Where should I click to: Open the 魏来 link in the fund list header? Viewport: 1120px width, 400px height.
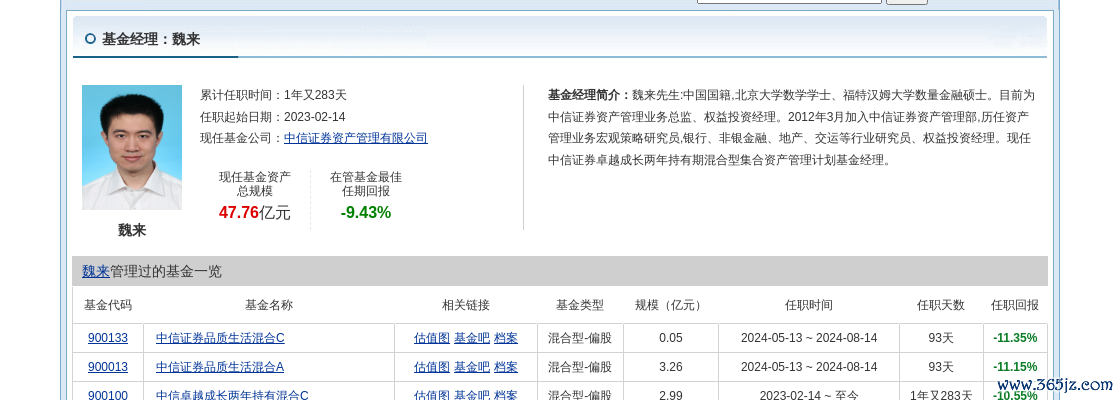click(x=96, y=271)
